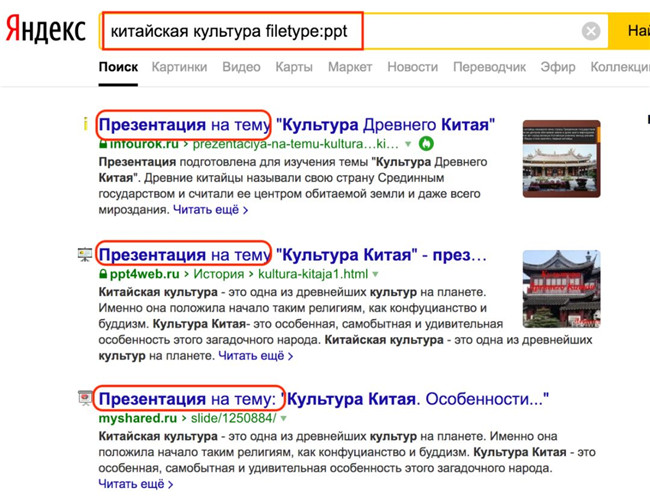The height and width of the screenshot is (498, 650).
Task: Open the dropdown arrow after kultura-kitaja1.html
Action: tap(376, 275)
